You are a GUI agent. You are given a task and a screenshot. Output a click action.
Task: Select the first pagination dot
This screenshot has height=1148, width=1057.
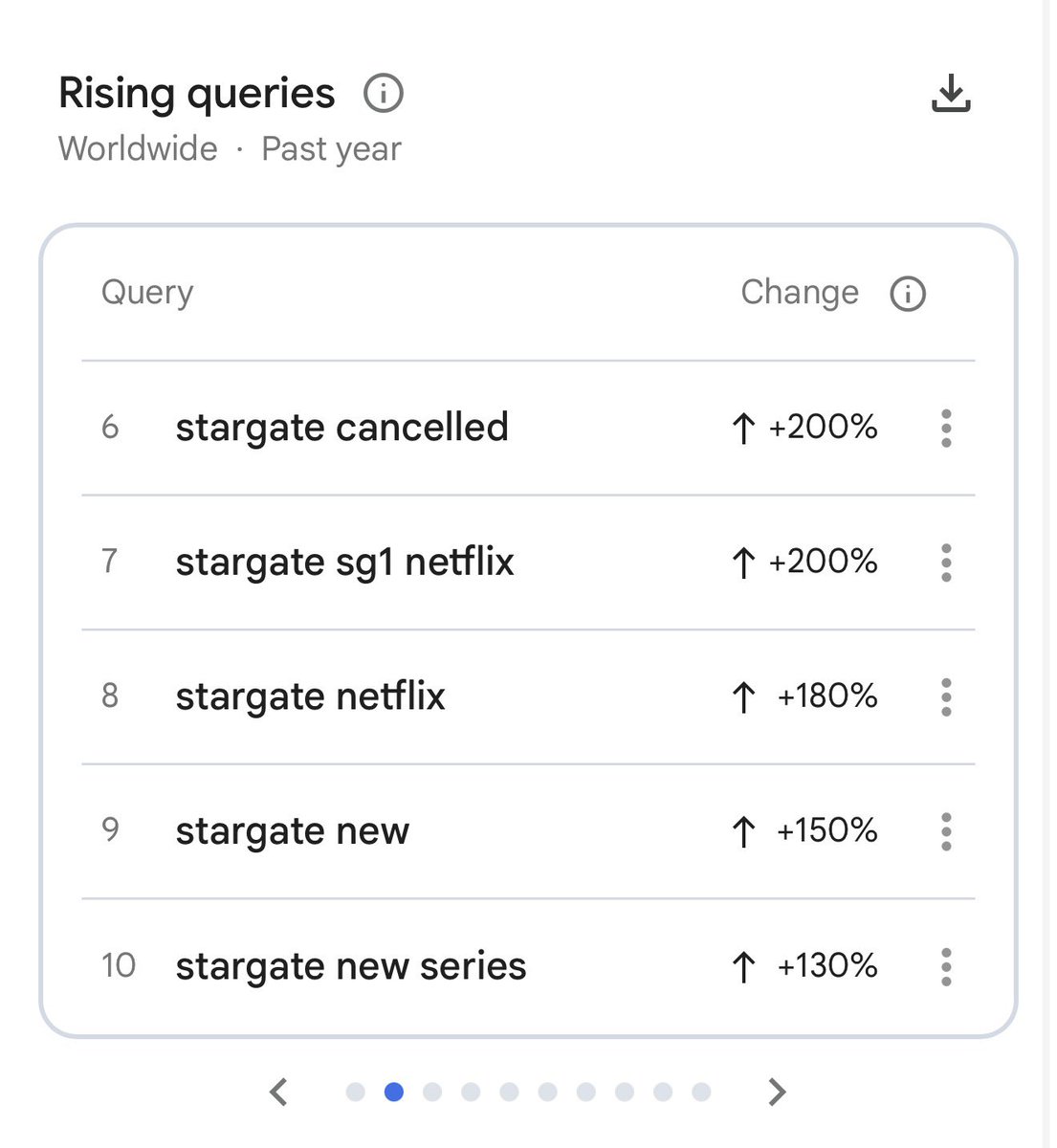coord(355,1092)
